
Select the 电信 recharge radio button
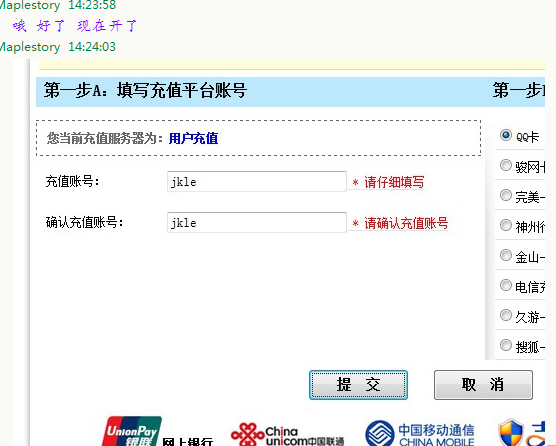coord(506,285)
